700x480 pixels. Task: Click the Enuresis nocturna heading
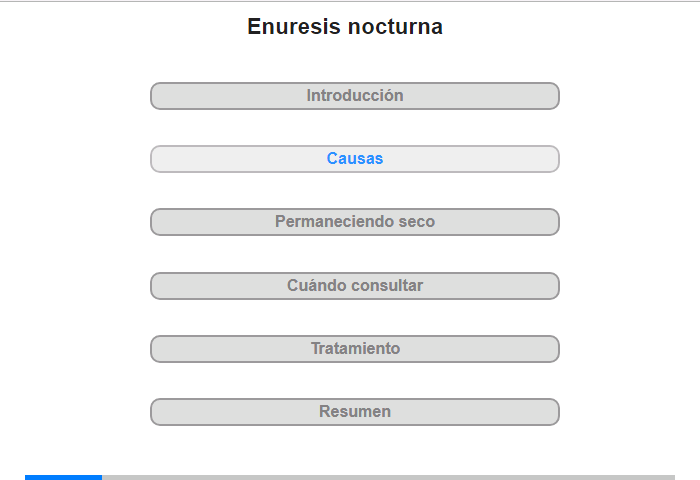[345, 26]
